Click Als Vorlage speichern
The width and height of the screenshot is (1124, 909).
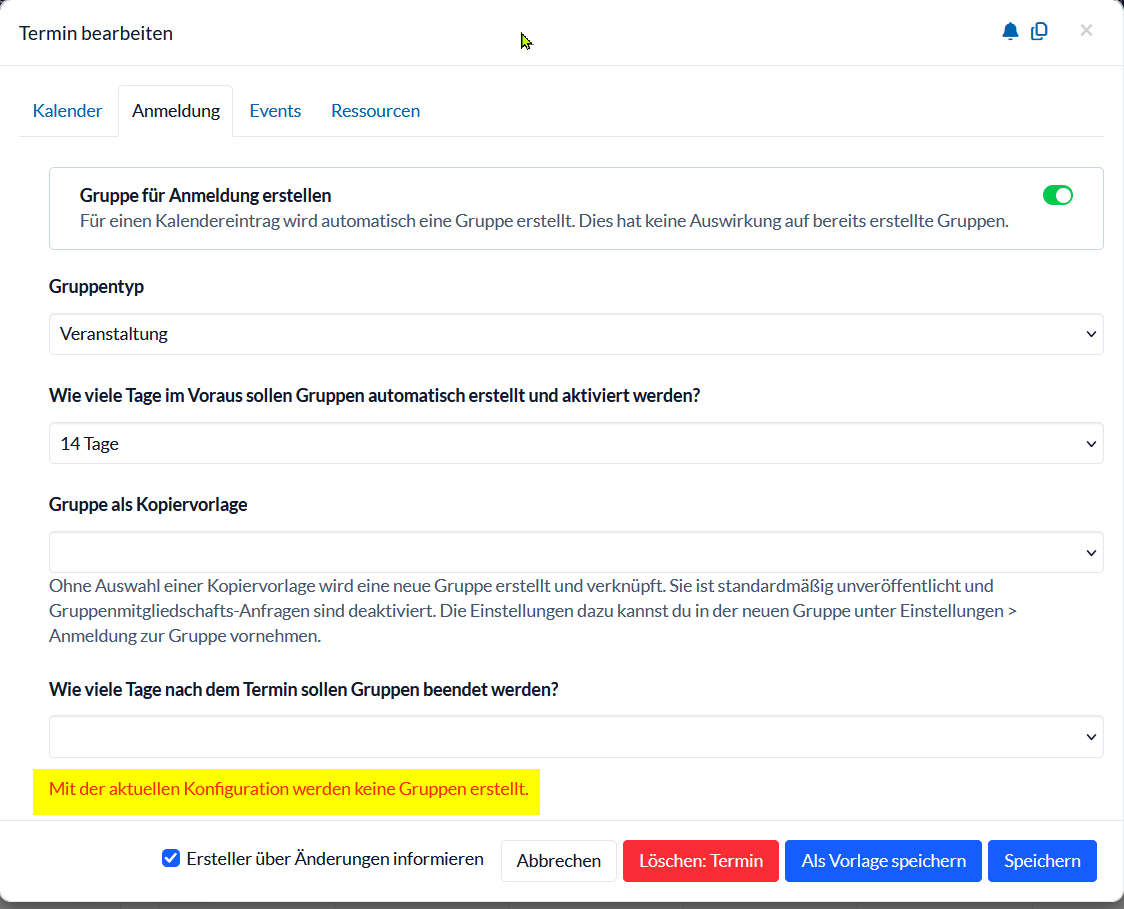pyautogui.click(x=883, y=861)
